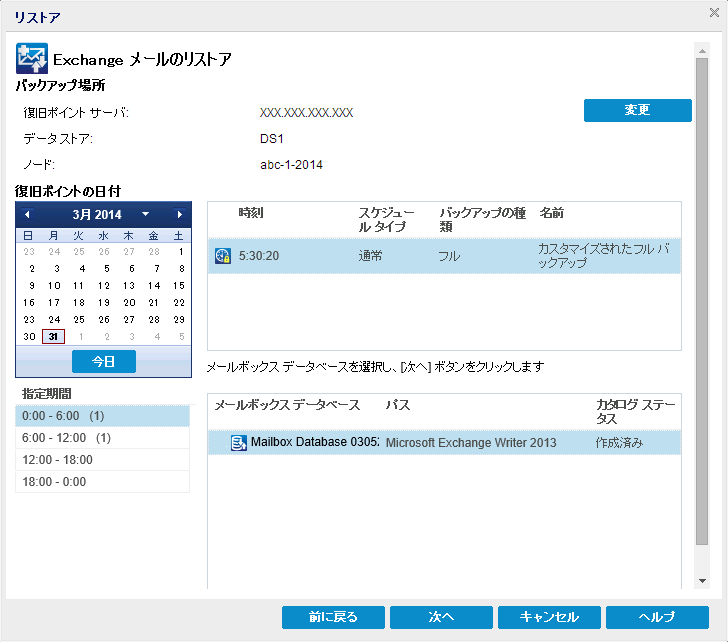Click the vertical scrollbar down arrow
Image resolution: width=728 pixels, height=642 pixels.
coord(702,581)
